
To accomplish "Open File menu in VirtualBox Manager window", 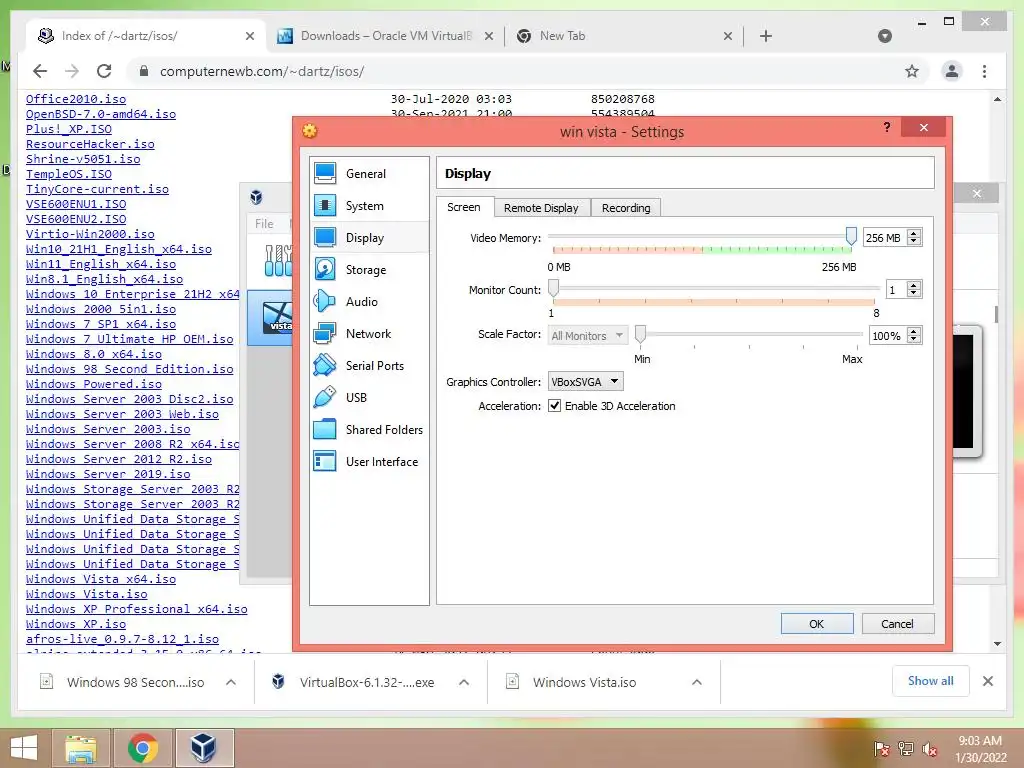I will coord(264,223).
